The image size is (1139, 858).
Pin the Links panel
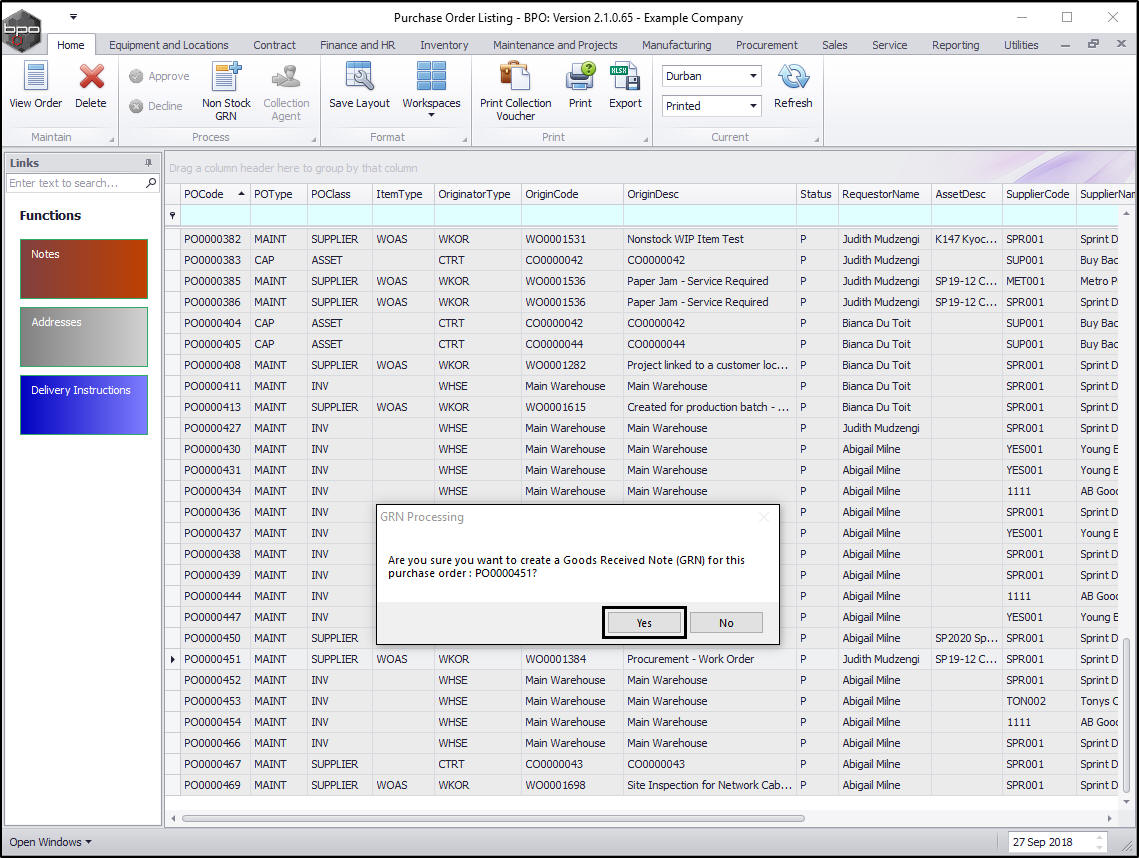148,163
